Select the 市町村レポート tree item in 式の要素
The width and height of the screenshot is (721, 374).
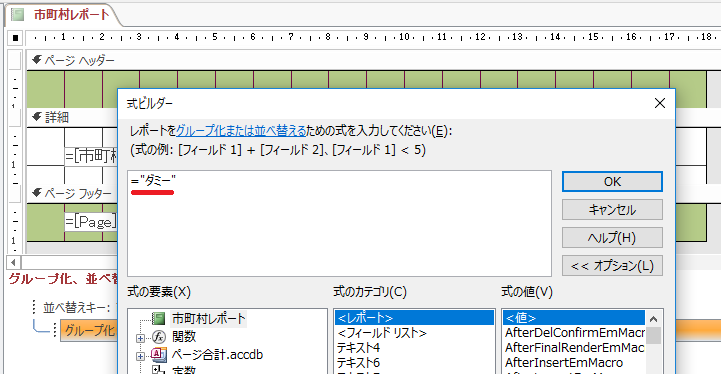[x=209, y=318]
